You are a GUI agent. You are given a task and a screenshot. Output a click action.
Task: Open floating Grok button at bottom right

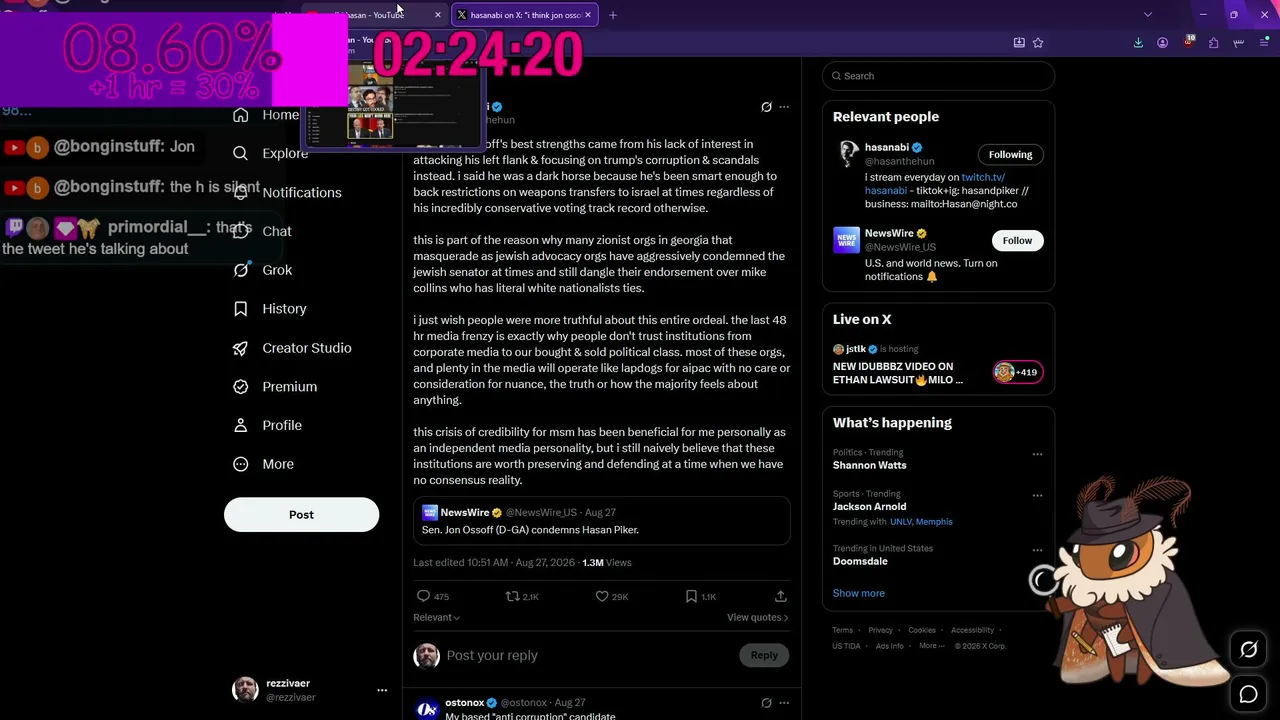tap(1248, 651)
